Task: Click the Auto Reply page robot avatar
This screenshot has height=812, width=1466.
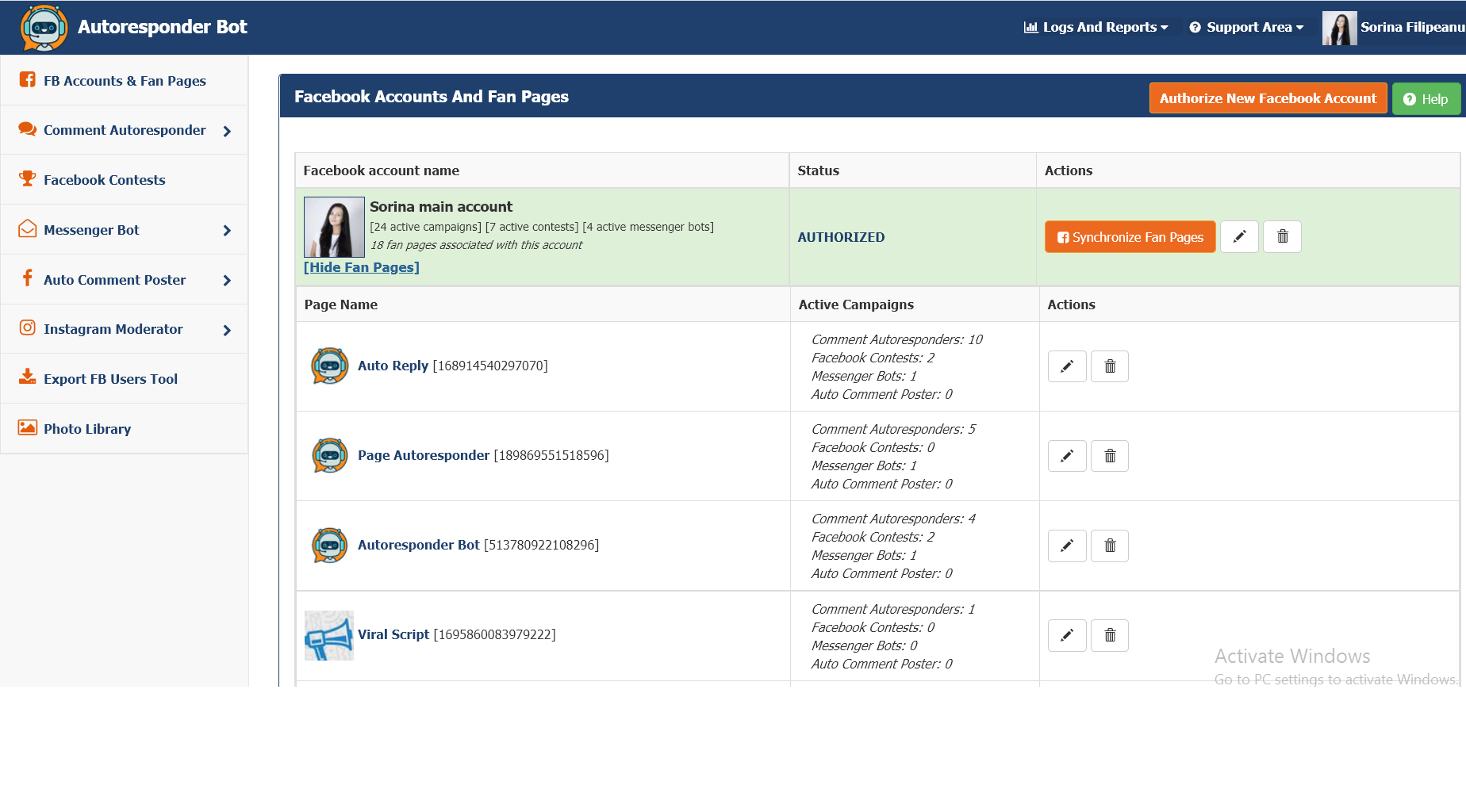Action: (330, 366)
